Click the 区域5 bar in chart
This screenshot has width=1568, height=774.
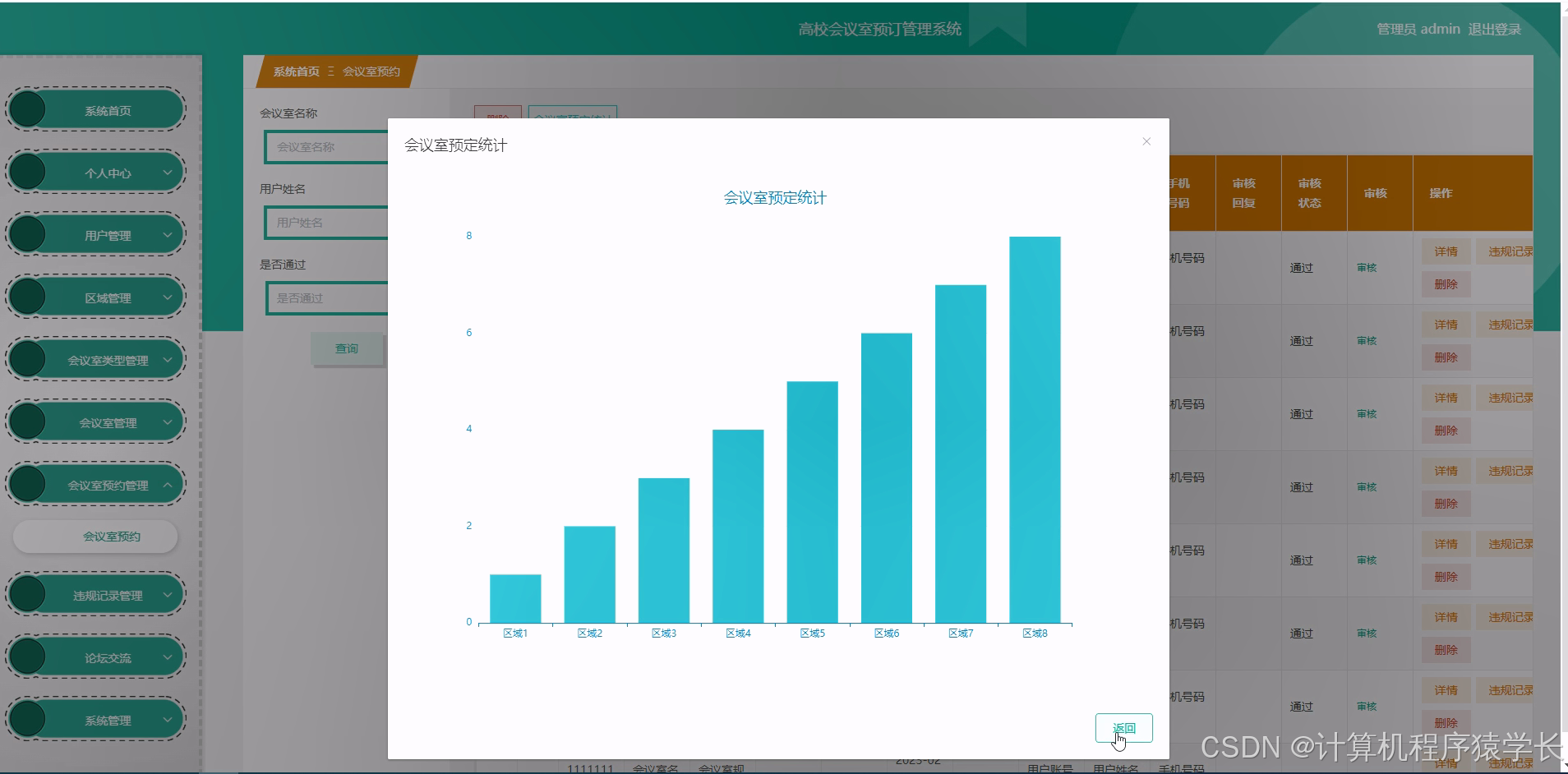point(812,502)
